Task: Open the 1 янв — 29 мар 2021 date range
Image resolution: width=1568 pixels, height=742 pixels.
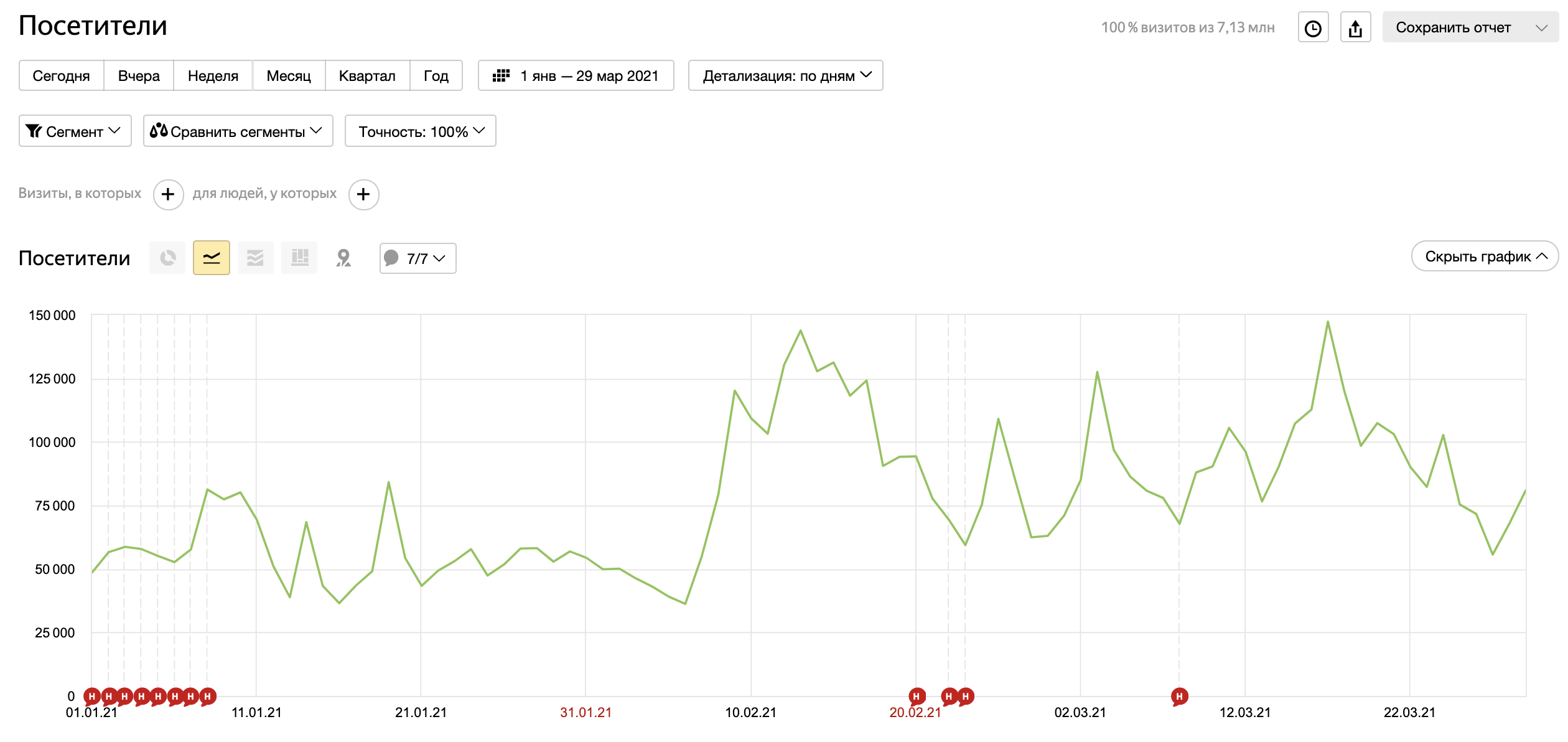Action: coord(576,76)
